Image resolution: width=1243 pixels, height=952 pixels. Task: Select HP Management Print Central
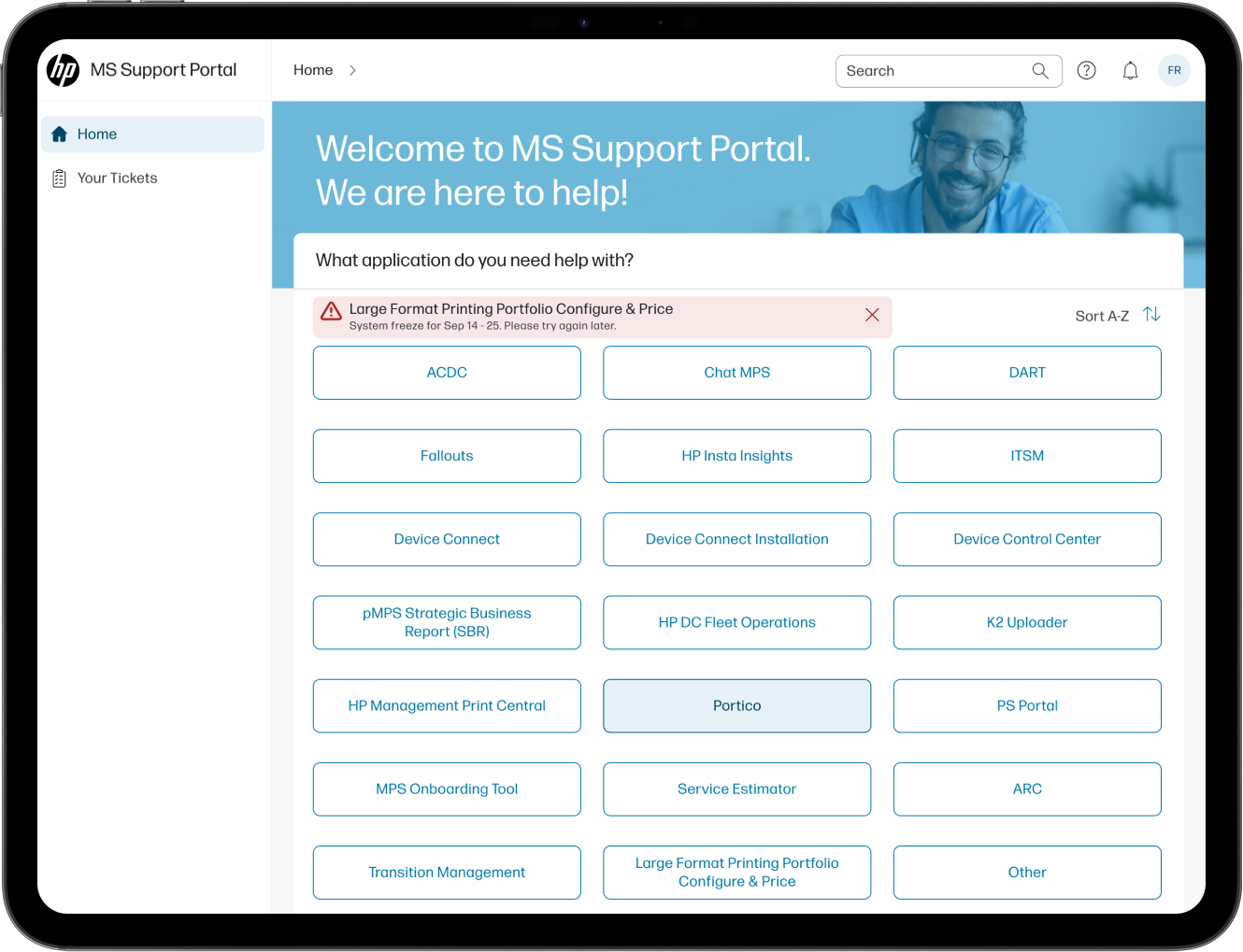447,706
